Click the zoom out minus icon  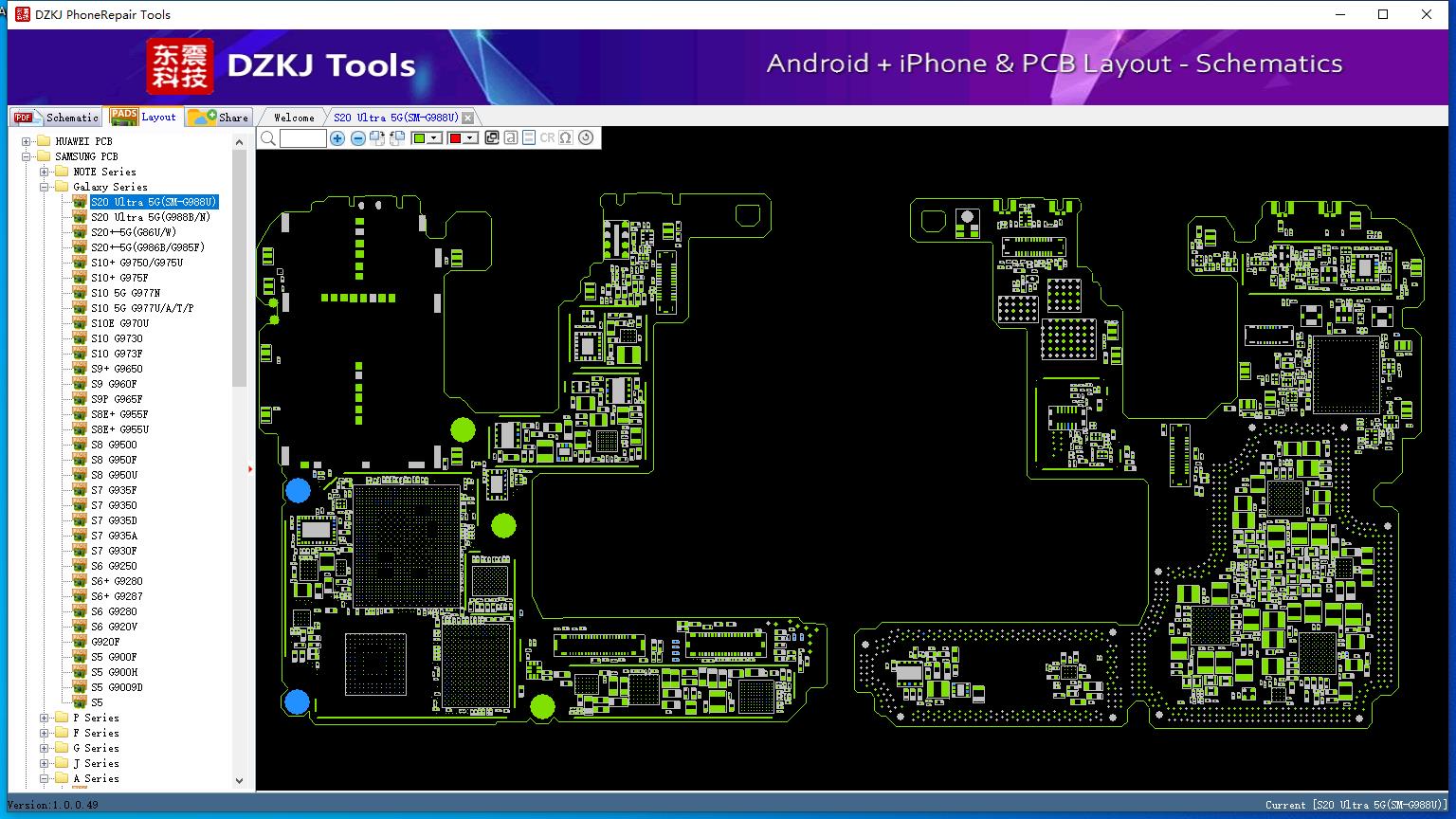pos(358,138)
